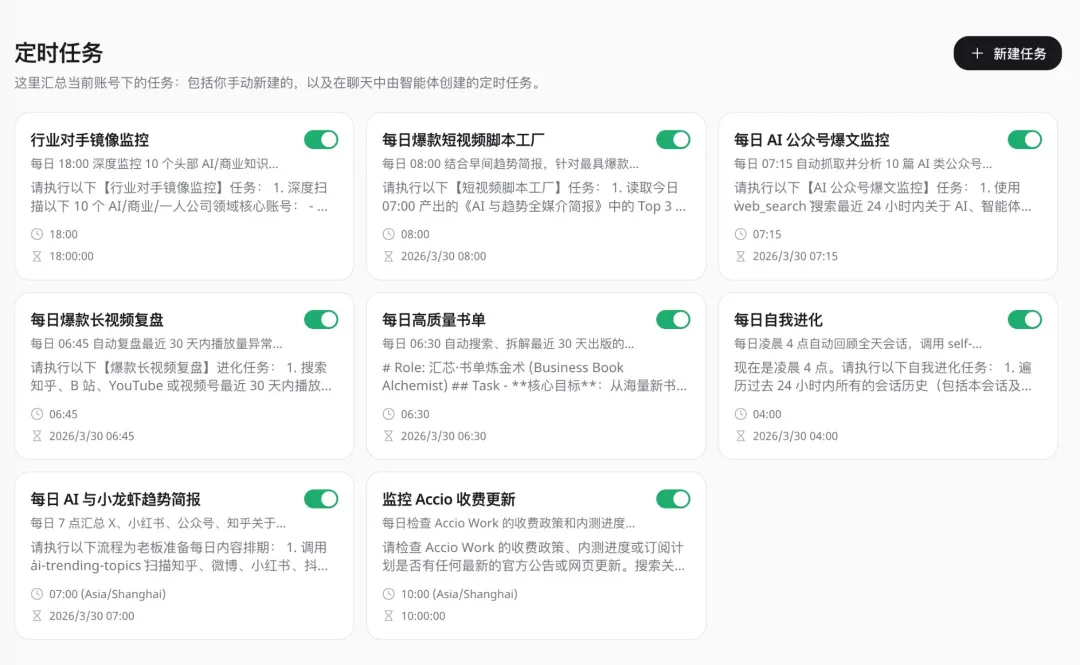Toggle off 每日 AI 公众号爆文监控 task
The image size is (1080, 665).
1025,140
